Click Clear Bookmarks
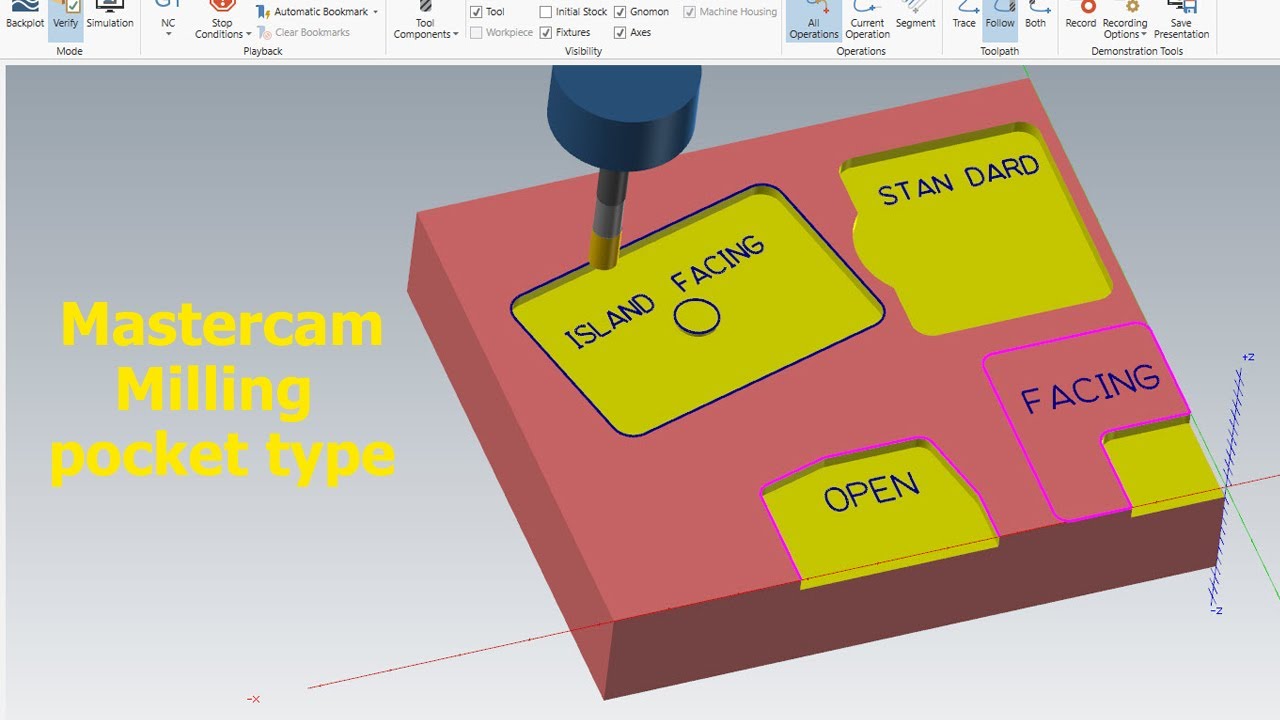 click(304, 32)
